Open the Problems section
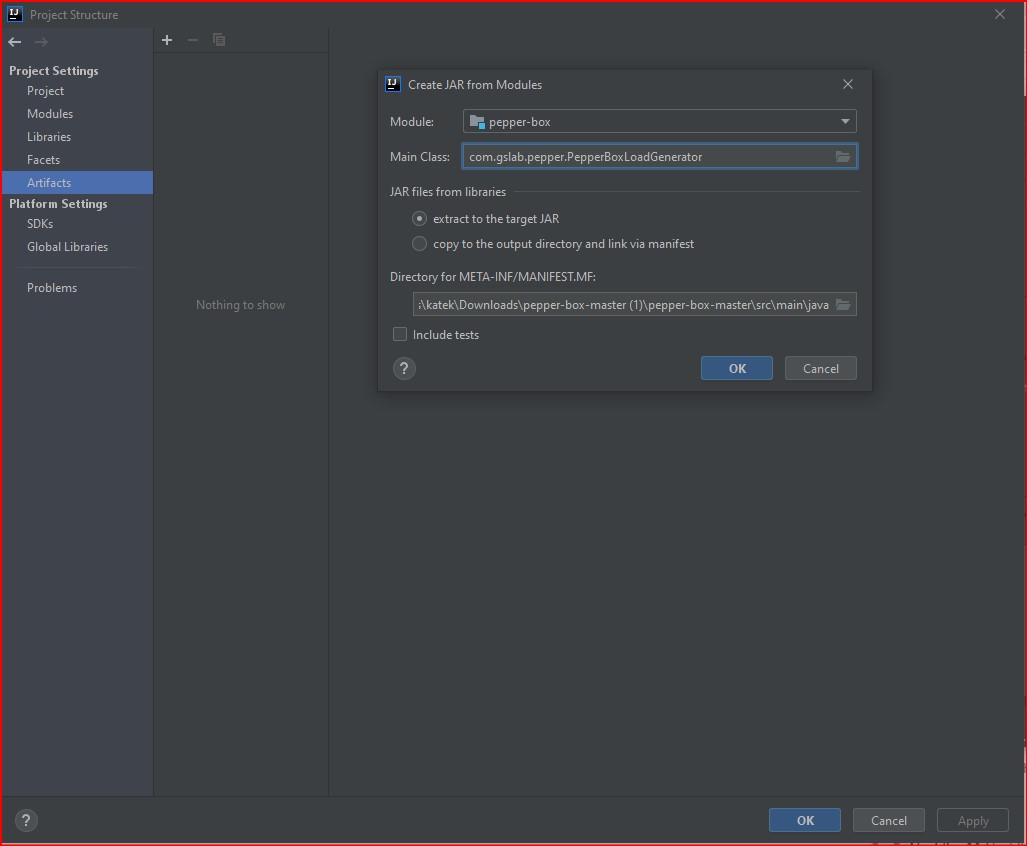 click(x=52, y=287)
